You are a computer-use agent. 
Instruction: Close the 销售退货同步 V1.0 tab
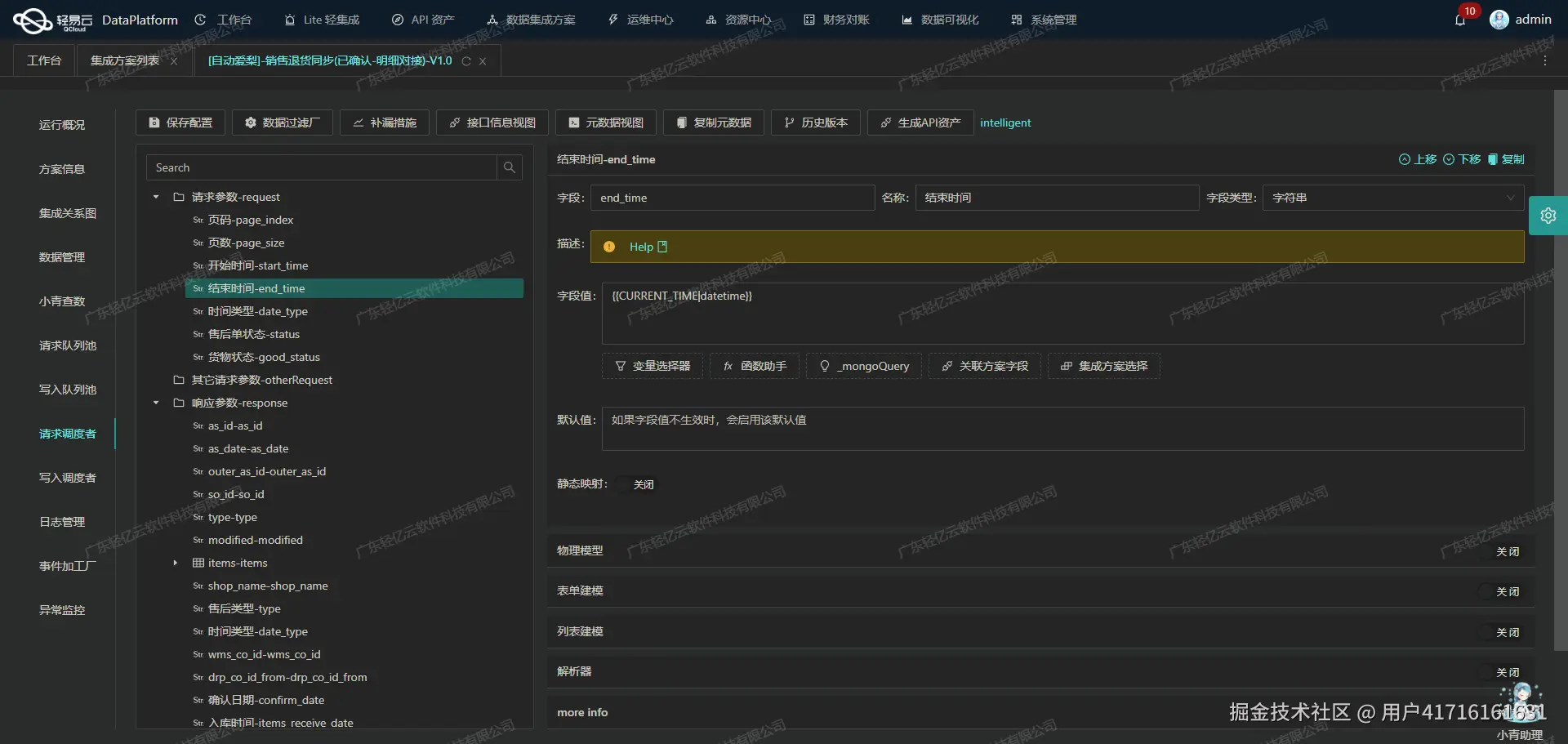point(483,61)
